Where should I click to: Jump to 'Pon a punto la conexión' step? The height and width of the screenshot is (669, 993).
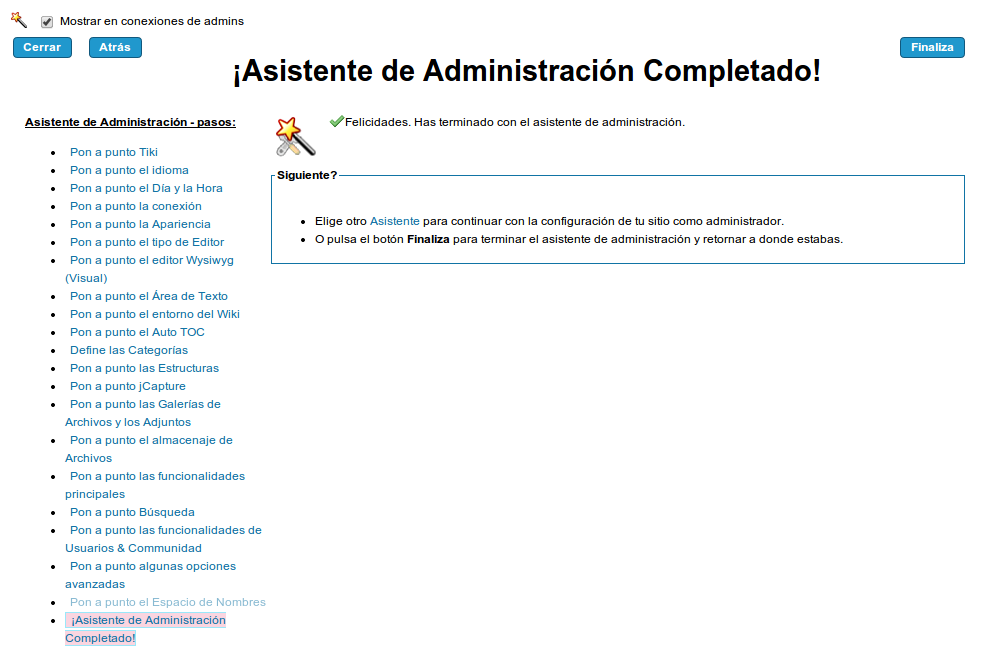(x=135, y=206)
